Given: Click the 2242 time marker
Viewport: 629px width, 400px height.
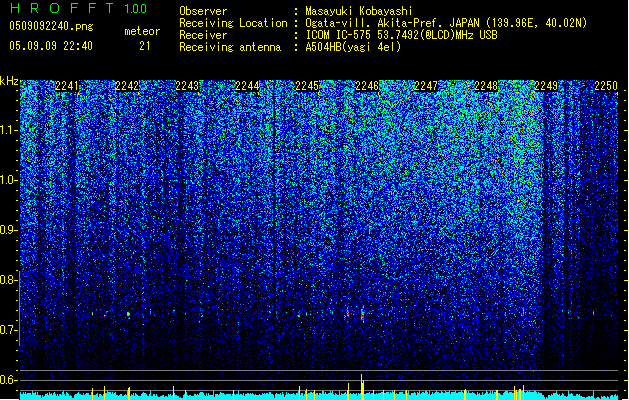Looking at the screenshot, I should 127,85.
